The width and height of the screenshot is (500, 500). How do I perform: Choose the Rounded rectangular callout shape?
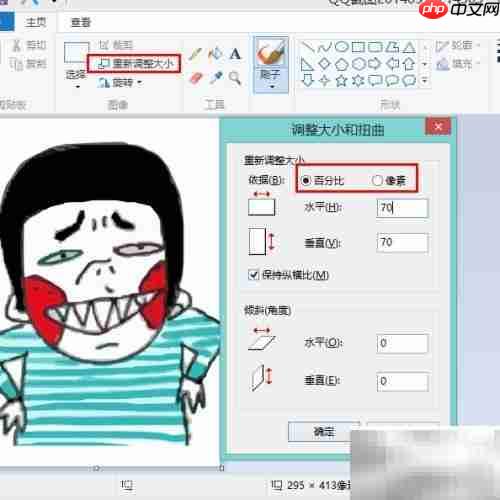tap(375, 80)
